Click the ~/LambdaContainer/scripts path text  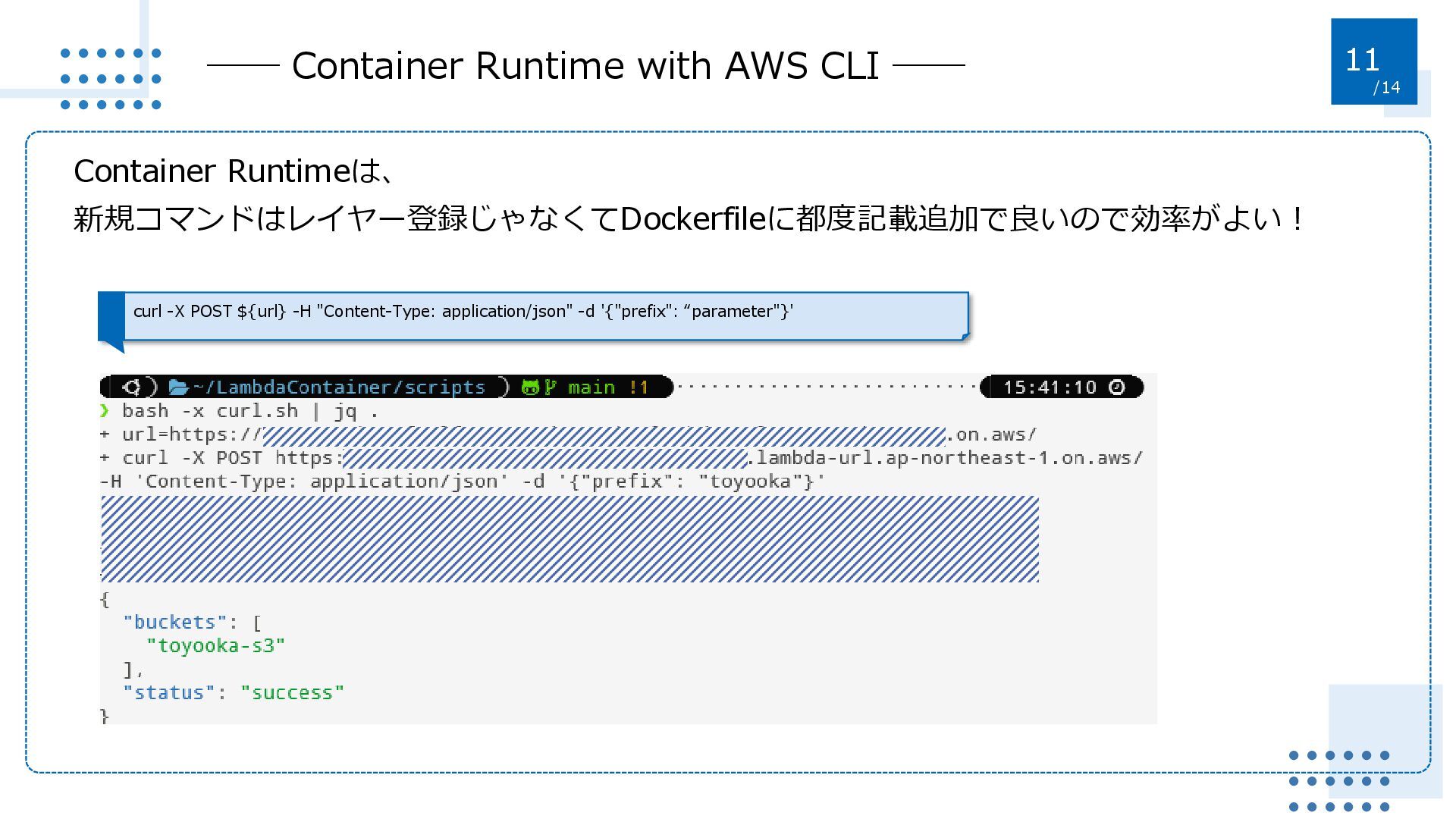(339, 388)
